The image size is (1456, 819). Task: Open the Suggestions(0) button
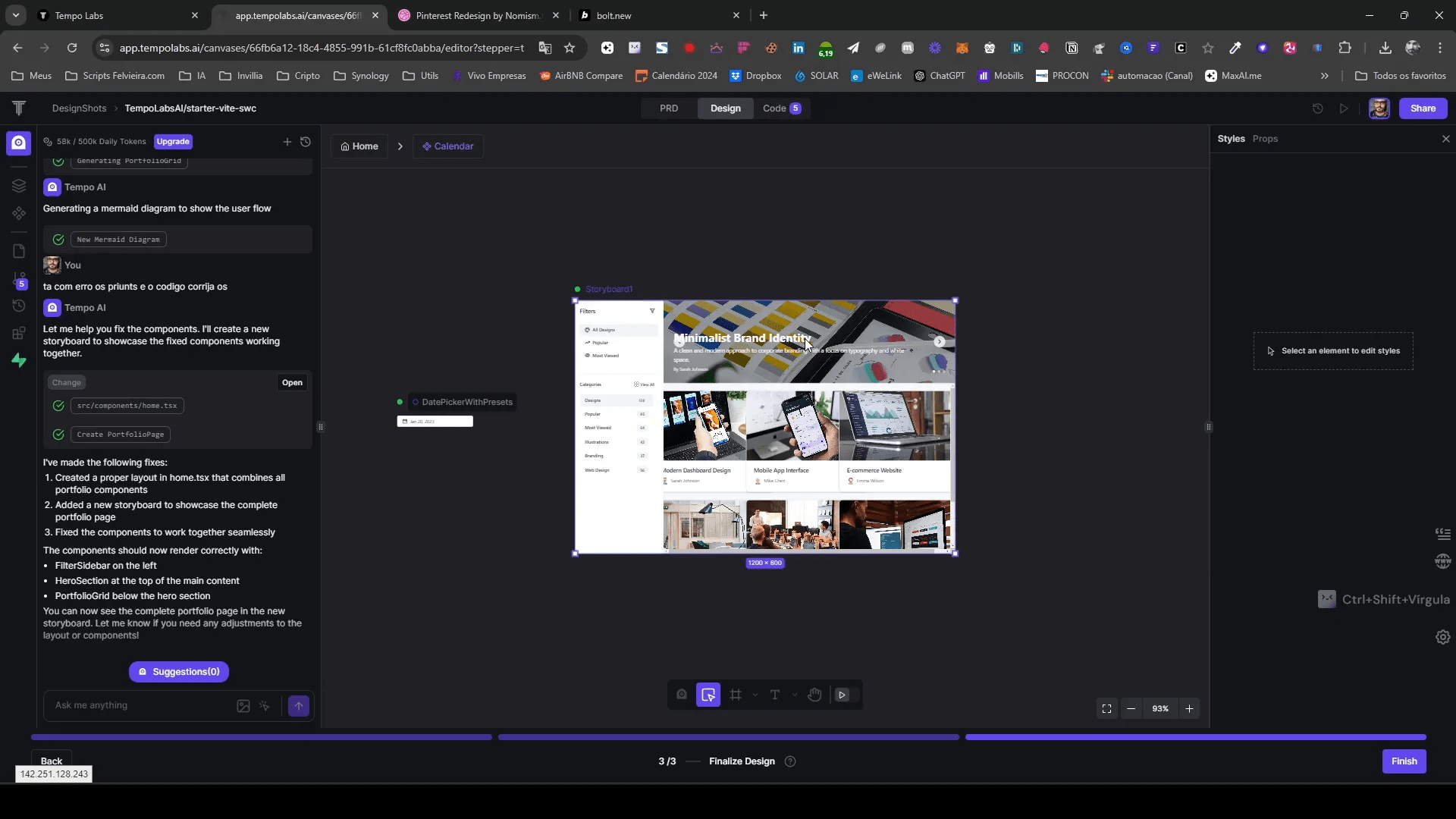click(x=179, y=672)
